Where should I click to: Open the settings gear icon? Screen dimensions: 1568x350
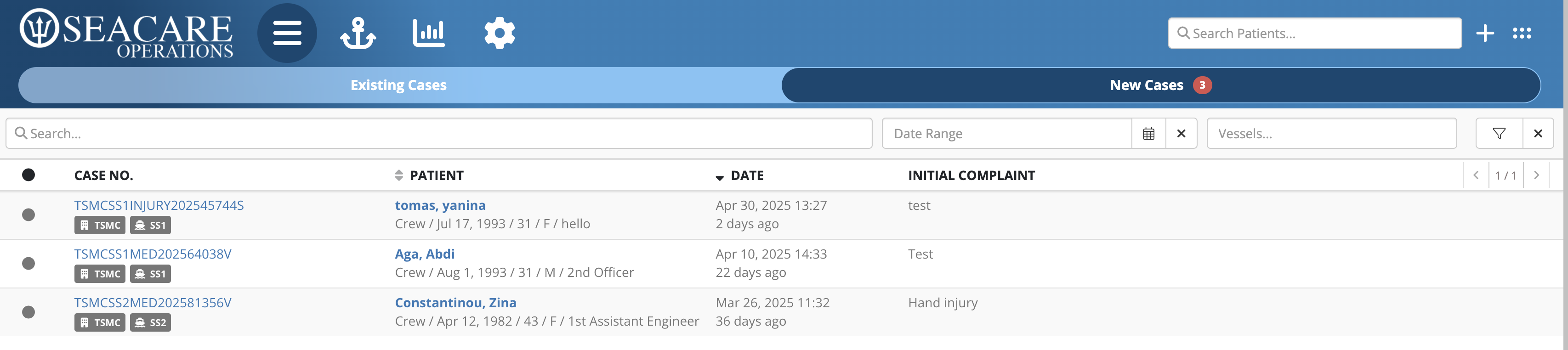pos(499,33)
